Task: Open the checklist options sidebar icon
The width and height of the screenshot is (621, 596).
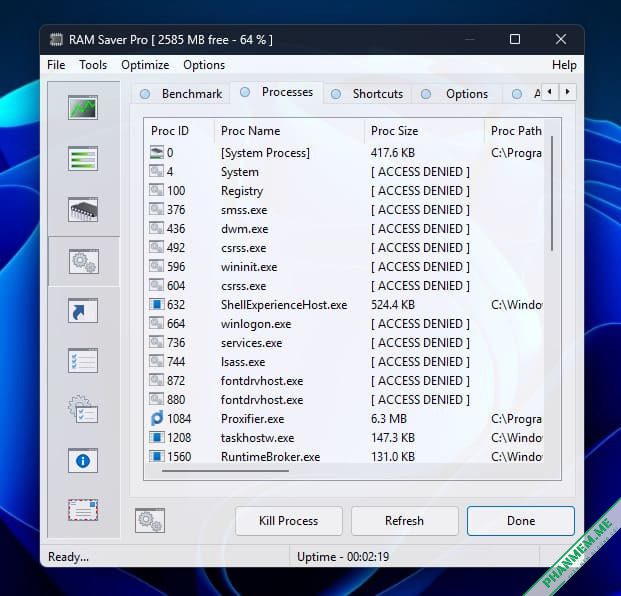Action: tap(83, 360)
